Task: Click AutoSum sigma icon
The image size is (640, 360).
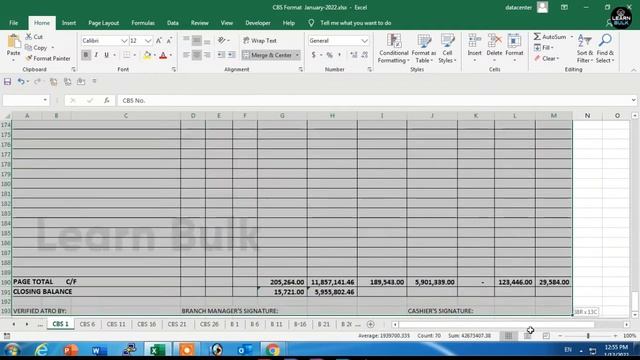Action: click(537, 37)
